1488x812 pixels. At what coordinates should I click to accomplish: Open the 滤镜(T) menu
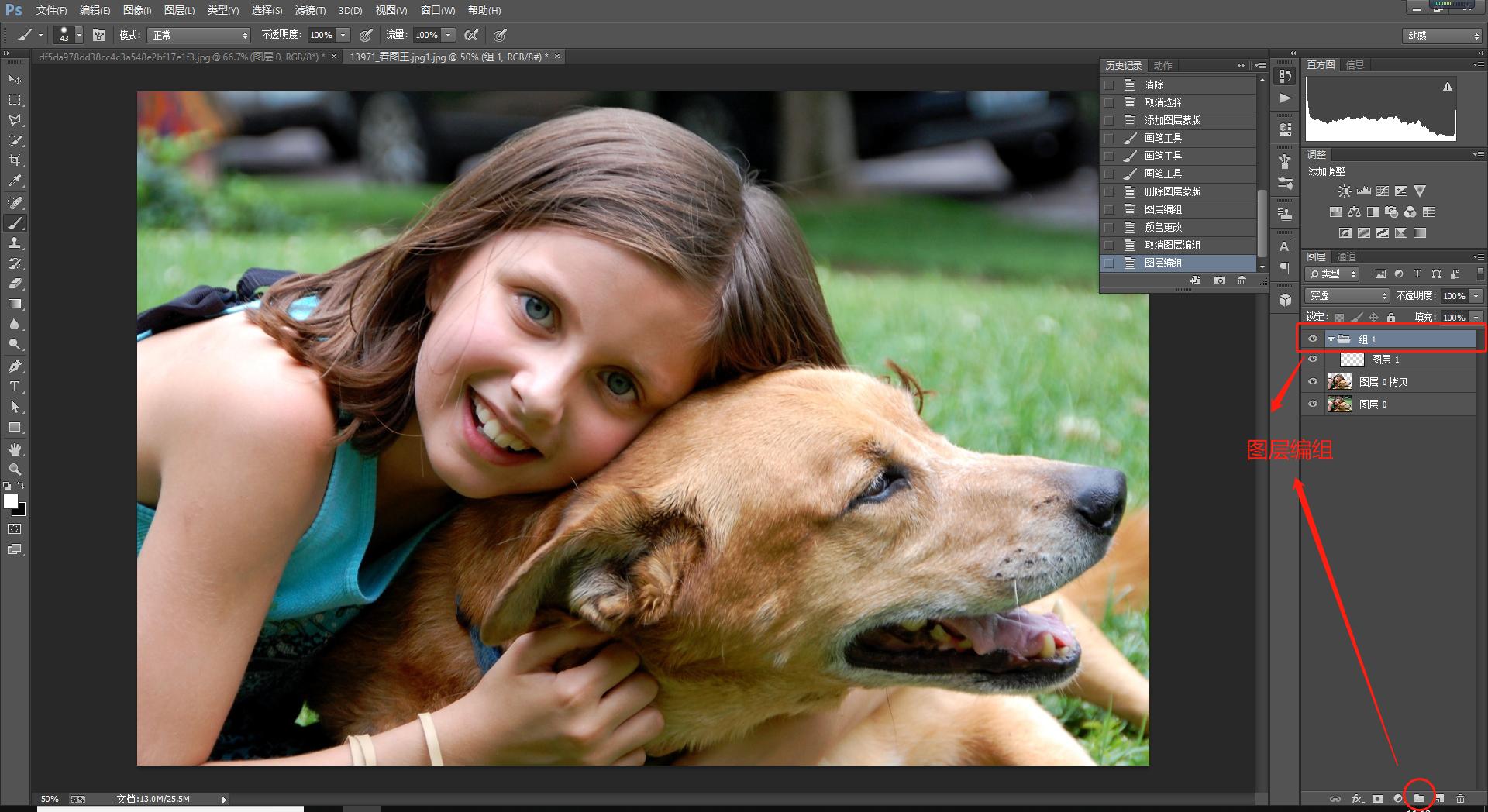click(x=310, y=11)
